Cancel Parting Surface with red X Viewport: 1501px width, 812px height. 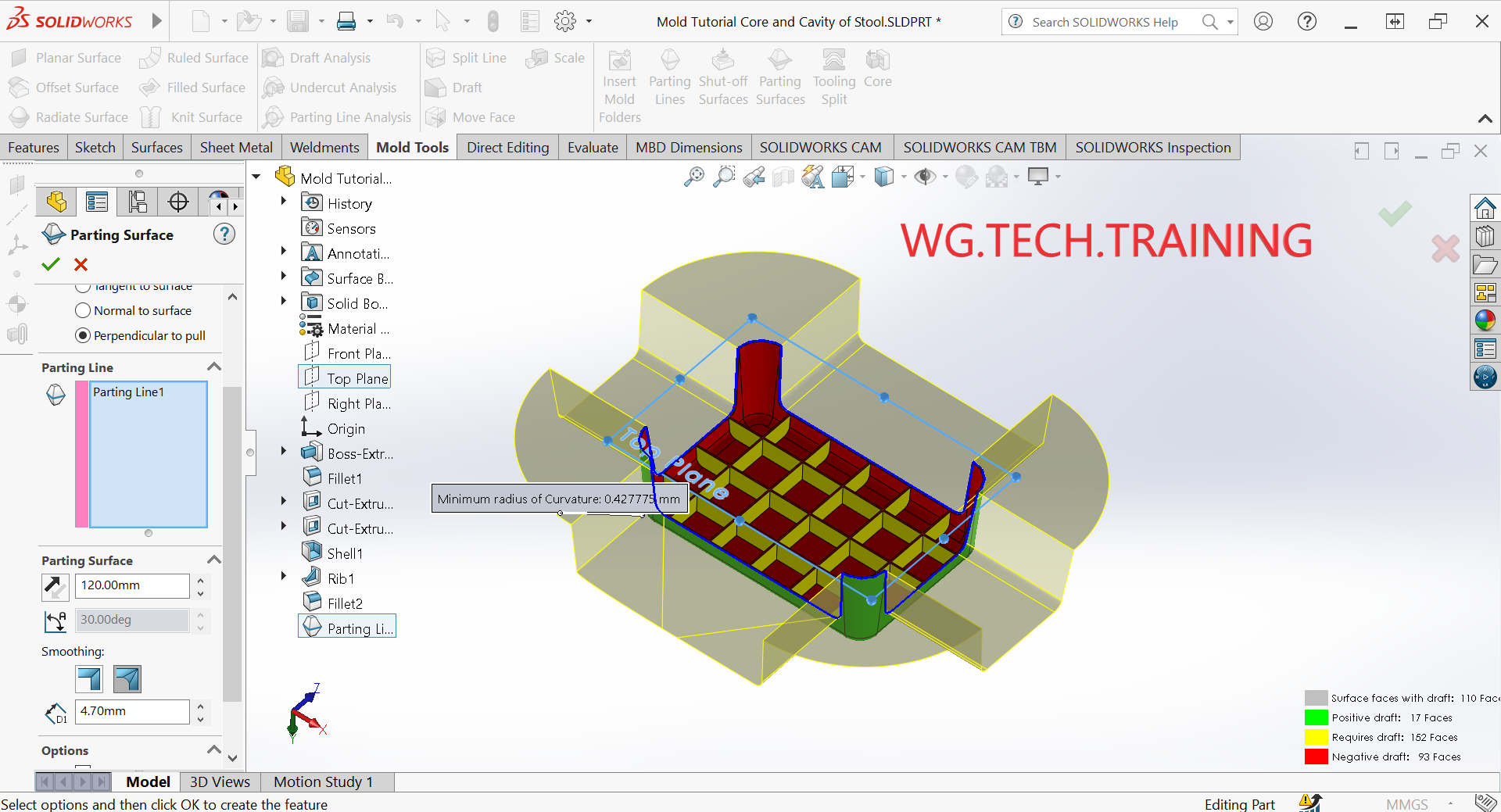(x=81, y=264)
